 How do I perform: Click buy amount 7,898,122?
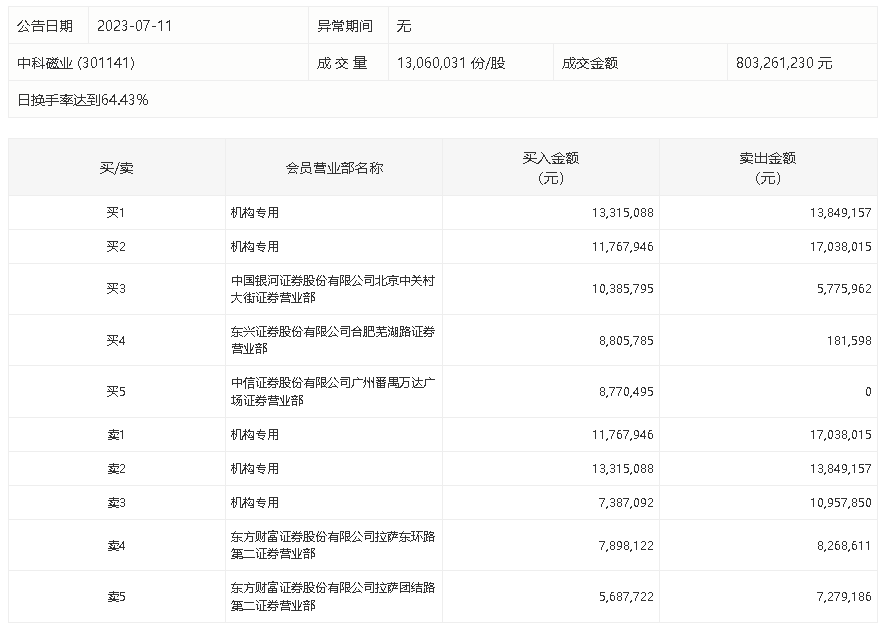click(x=626, y=546)
